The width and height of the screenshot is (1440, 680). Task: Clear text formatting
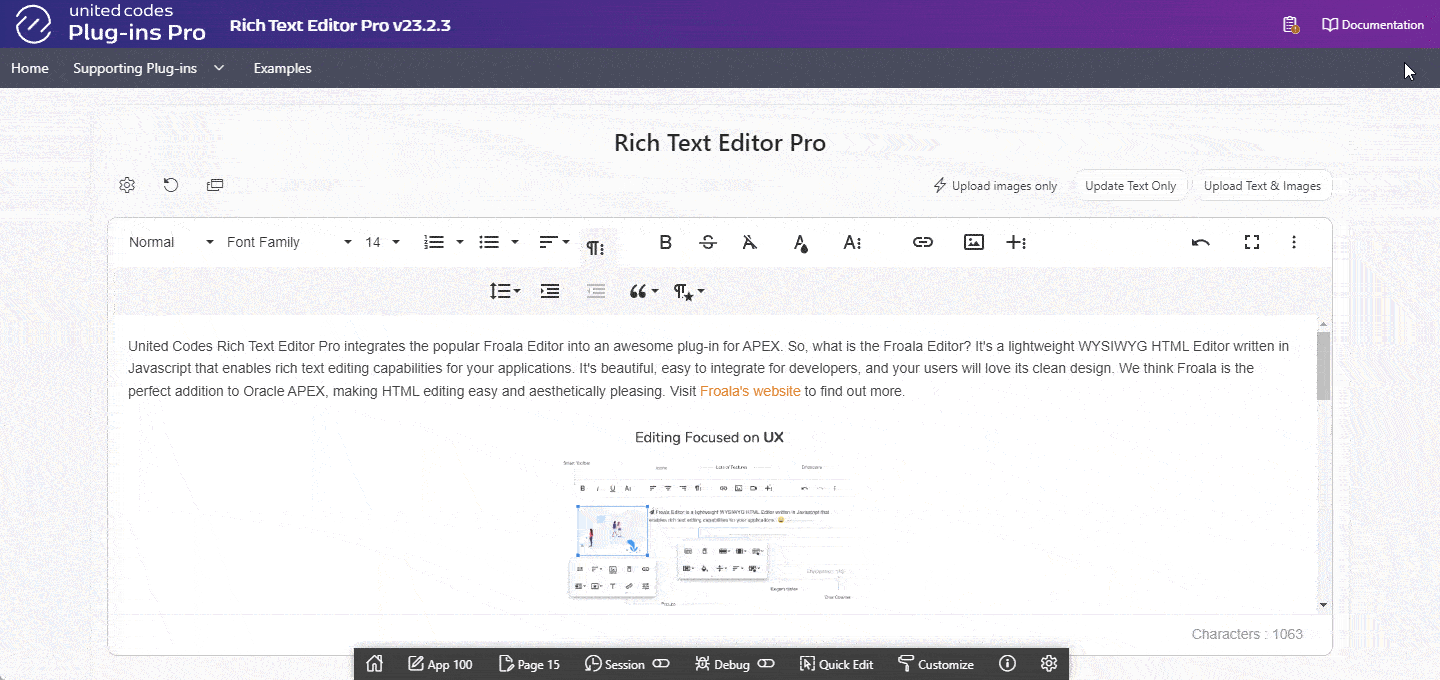pyautogui.click(x=750, y=242)
